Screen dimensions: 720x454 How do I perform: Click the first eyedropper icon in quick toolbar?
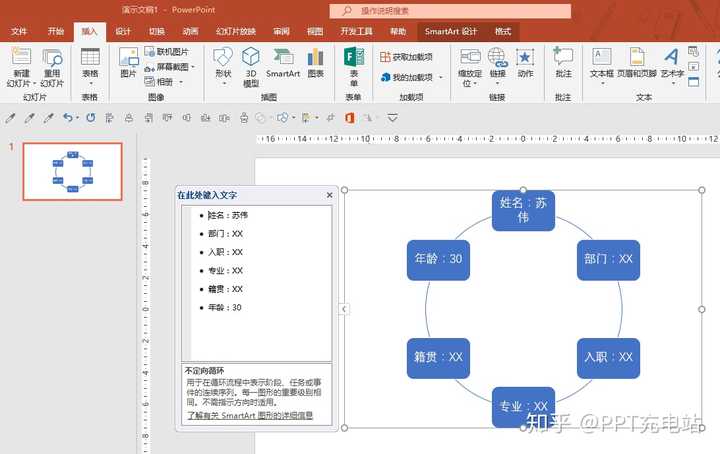point(10,118)
